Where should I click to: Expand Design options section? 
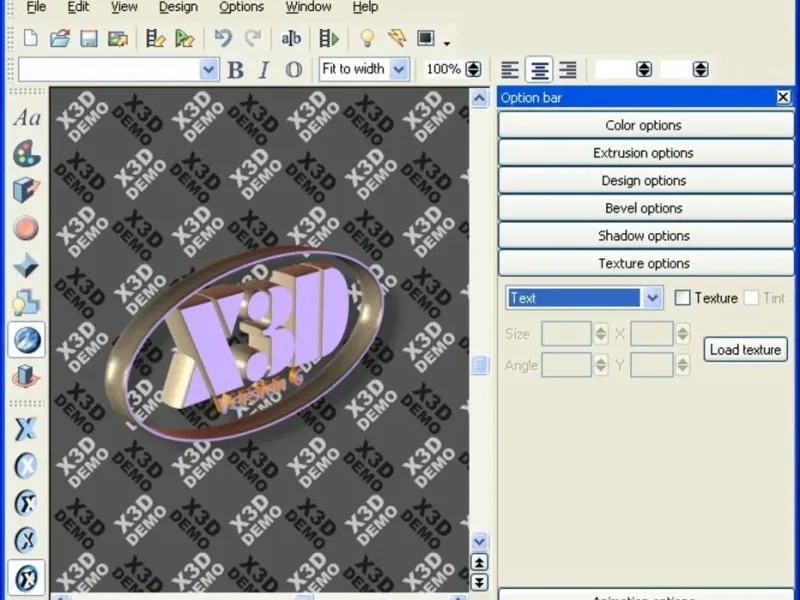pos(645,180)
